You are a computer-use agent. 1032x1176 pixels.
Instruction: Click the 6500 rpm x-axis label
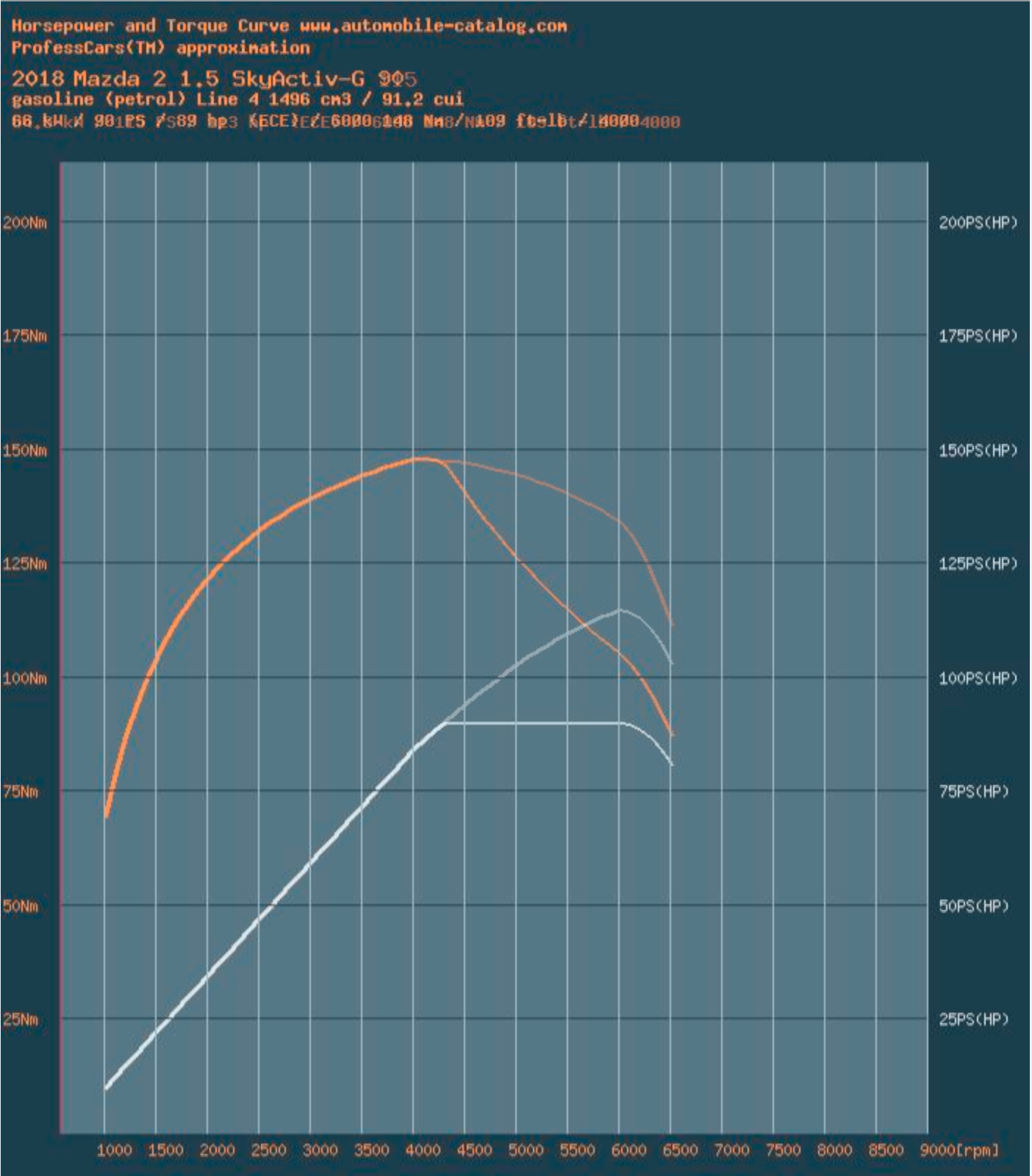point(680,1150)
